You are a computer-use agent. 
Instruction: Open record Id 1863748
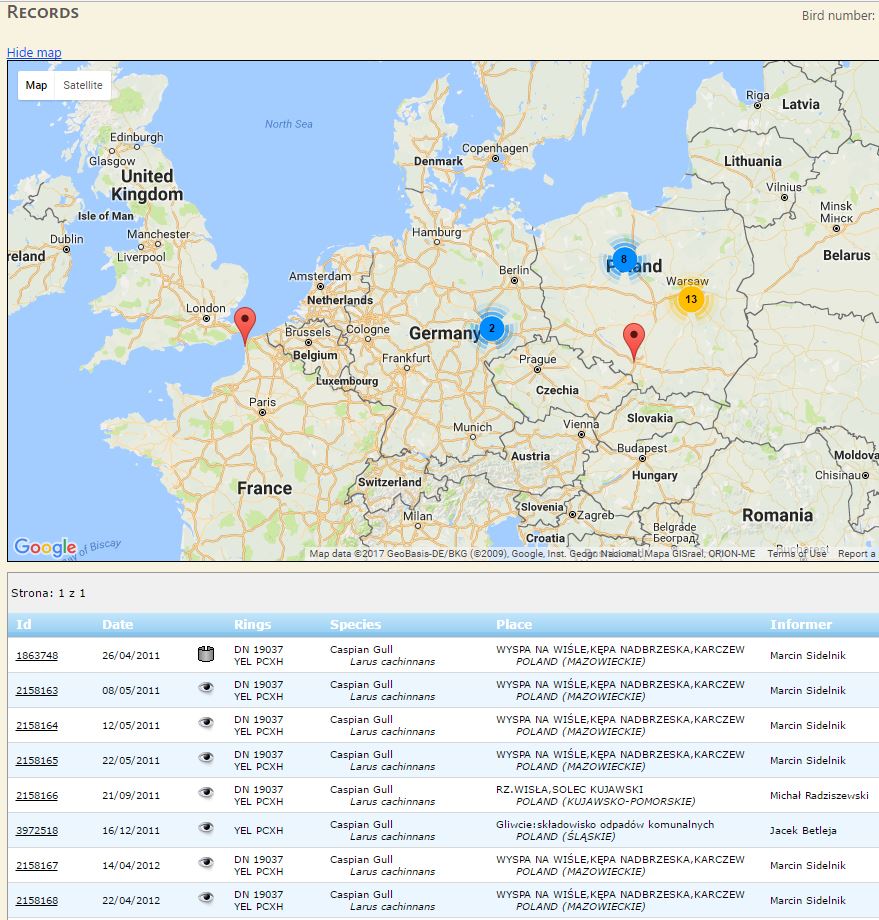(x=37, y=656)
